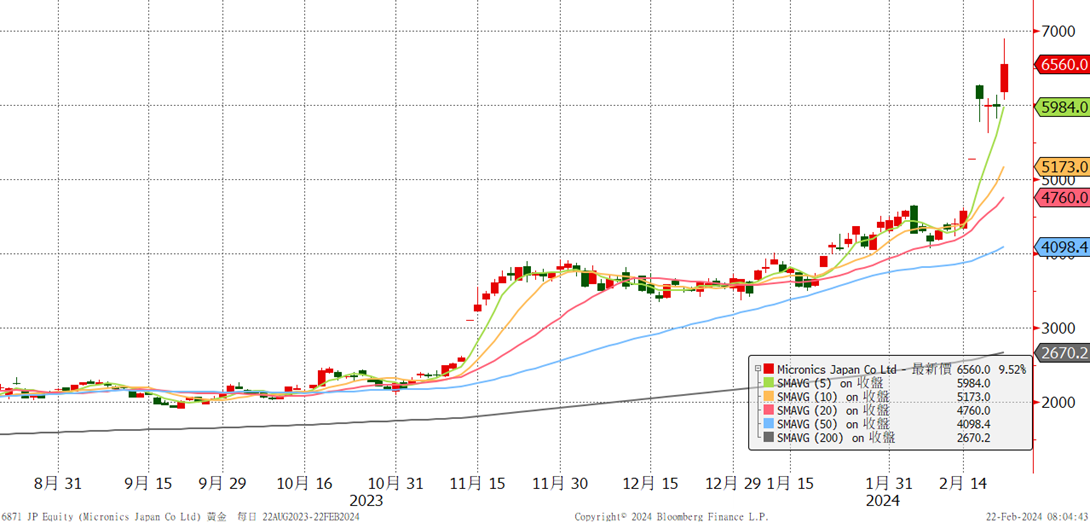Click the 11月 15 date axis label

477,482
